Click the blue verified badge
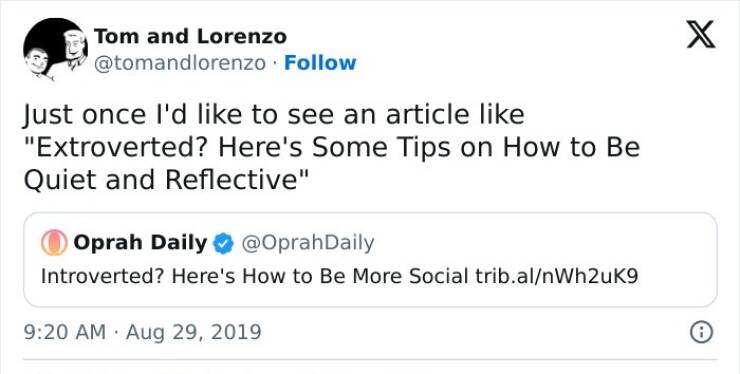Viewport: 740px width, 374px height. (223, 244)
